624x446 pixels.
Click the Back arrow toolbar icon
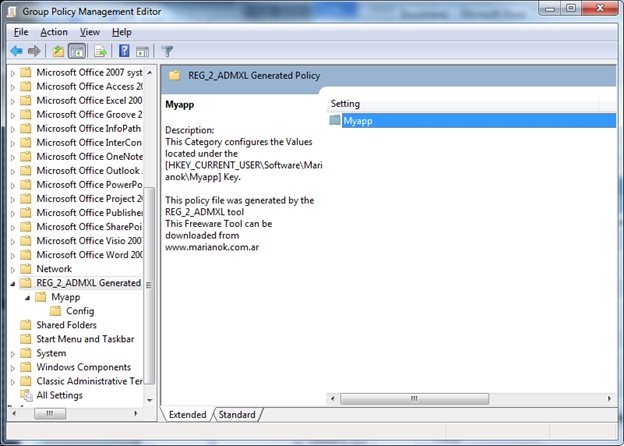(x=17, y=51)
